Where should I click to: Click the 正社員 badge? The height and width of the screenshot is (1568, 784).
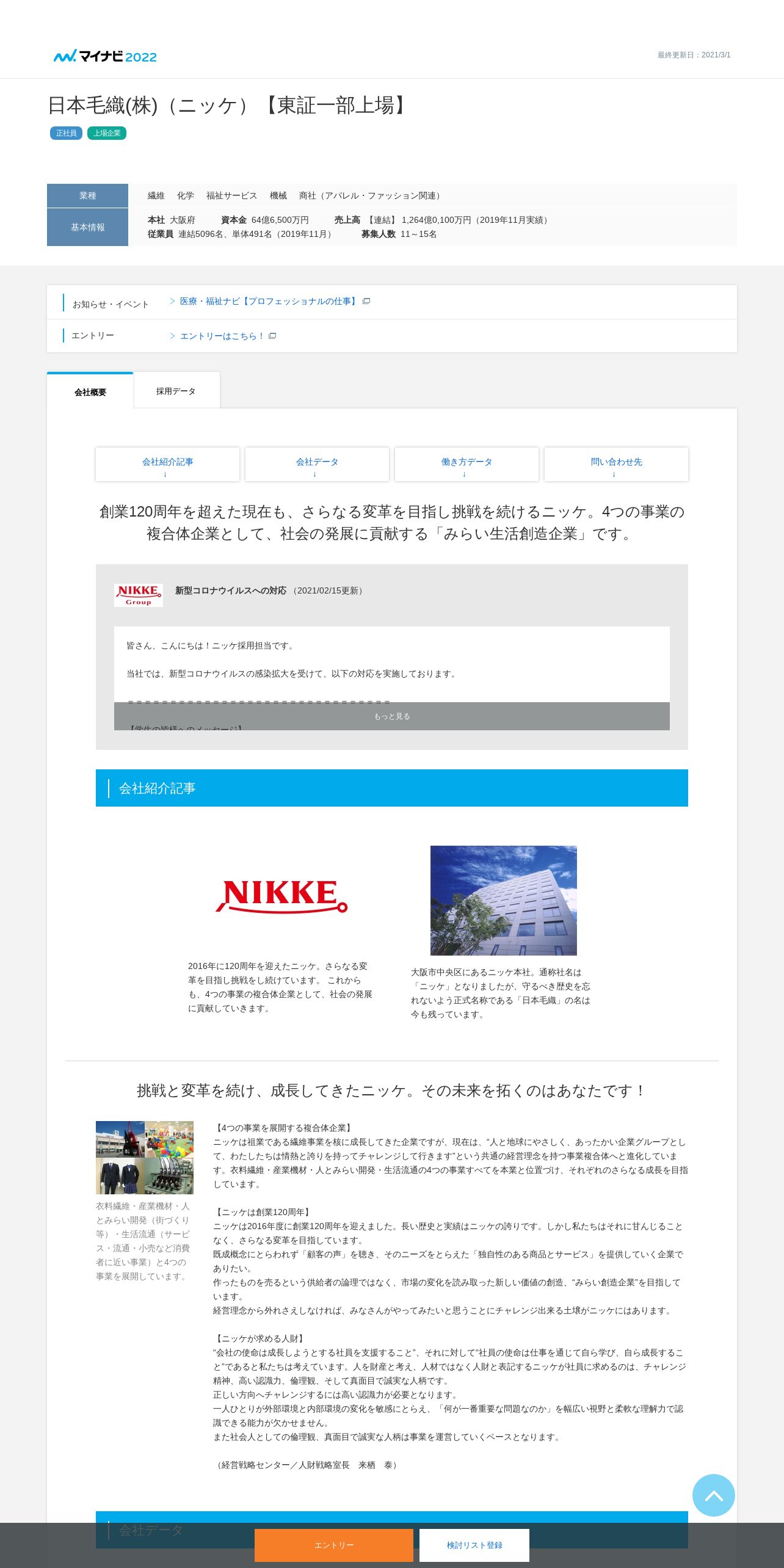tap(66, 133)
